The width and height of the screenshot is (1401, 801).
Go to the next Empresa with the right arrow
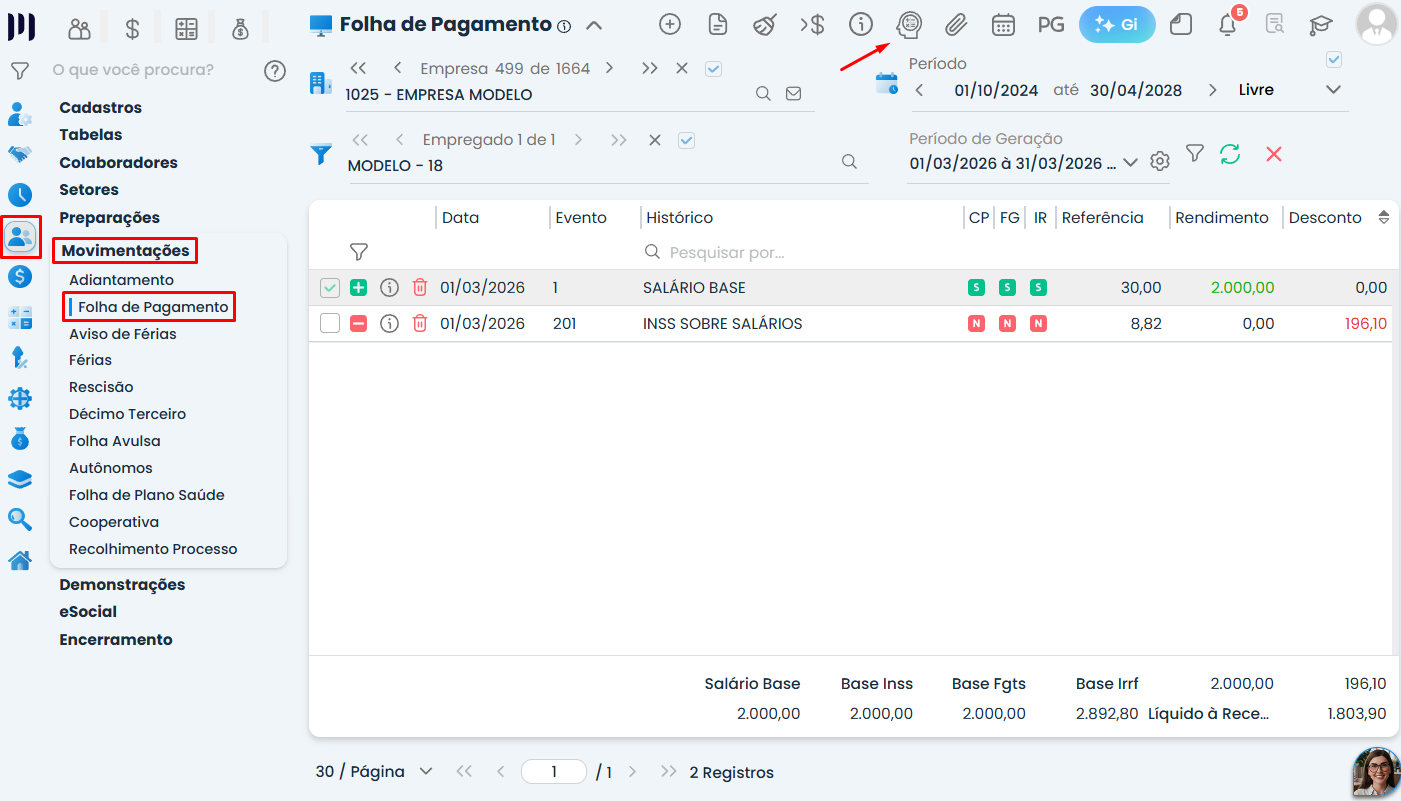[x=609, y=69]
